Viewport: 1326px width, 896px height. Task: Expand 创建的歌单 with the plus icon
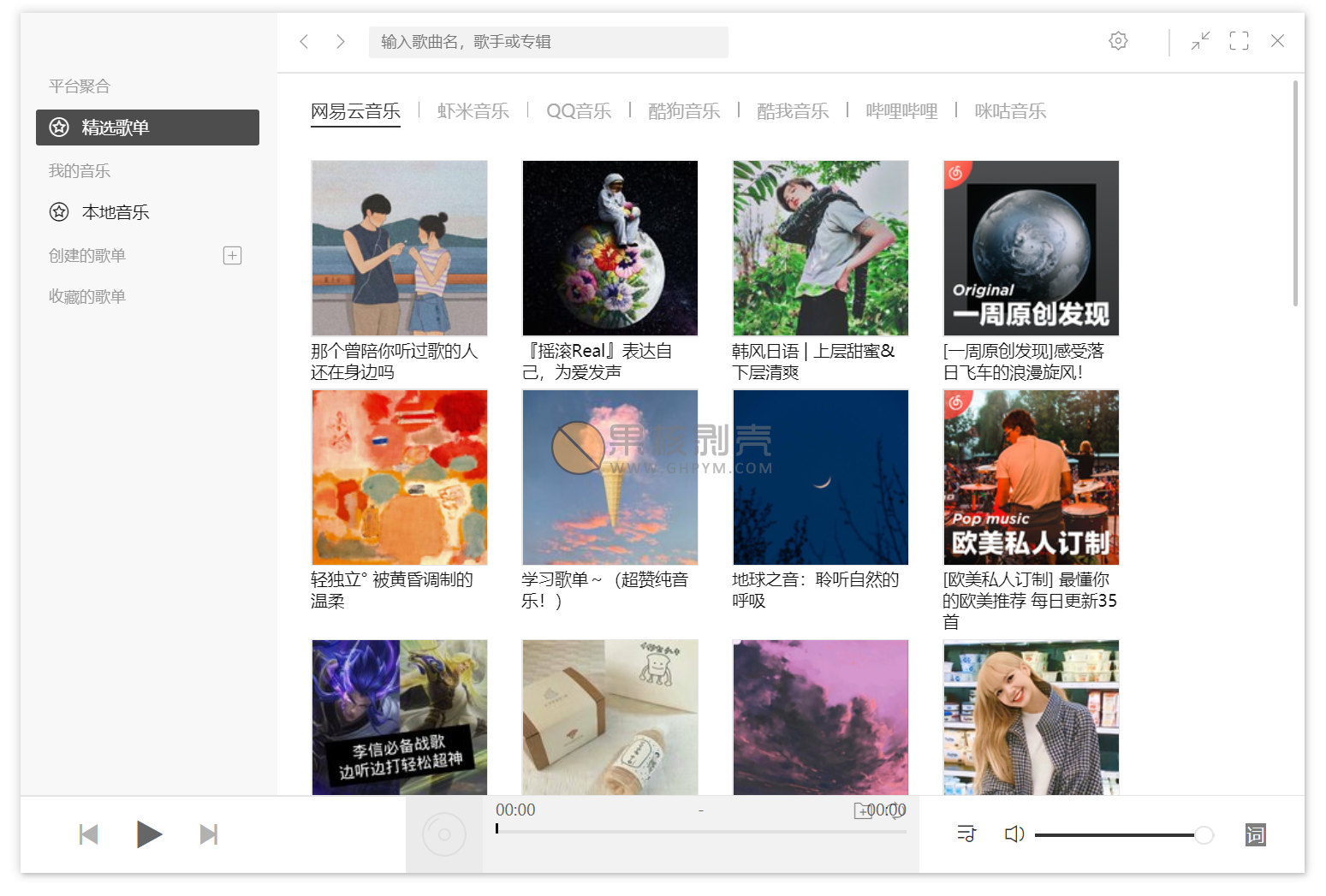(x=232, y=255)
